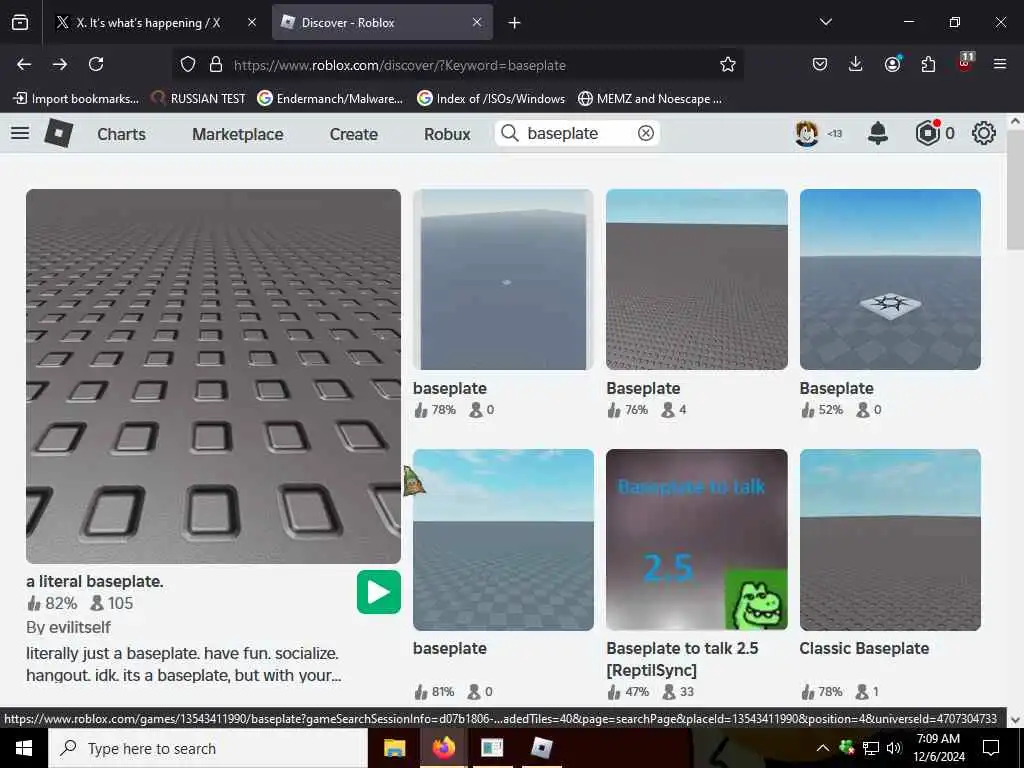The image size is (1024, 768).
Task: Close the X tab
Action: (x=251, y=22)
